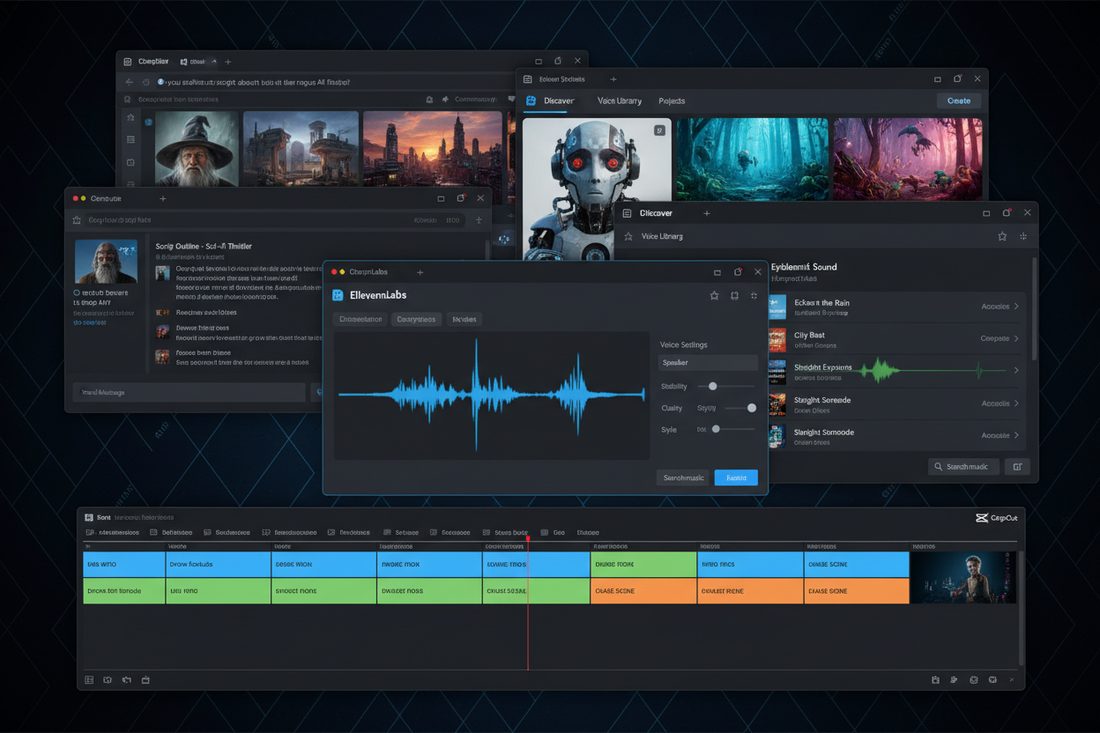Click the refresh icon beside the back arrow

tap(146, 82)
